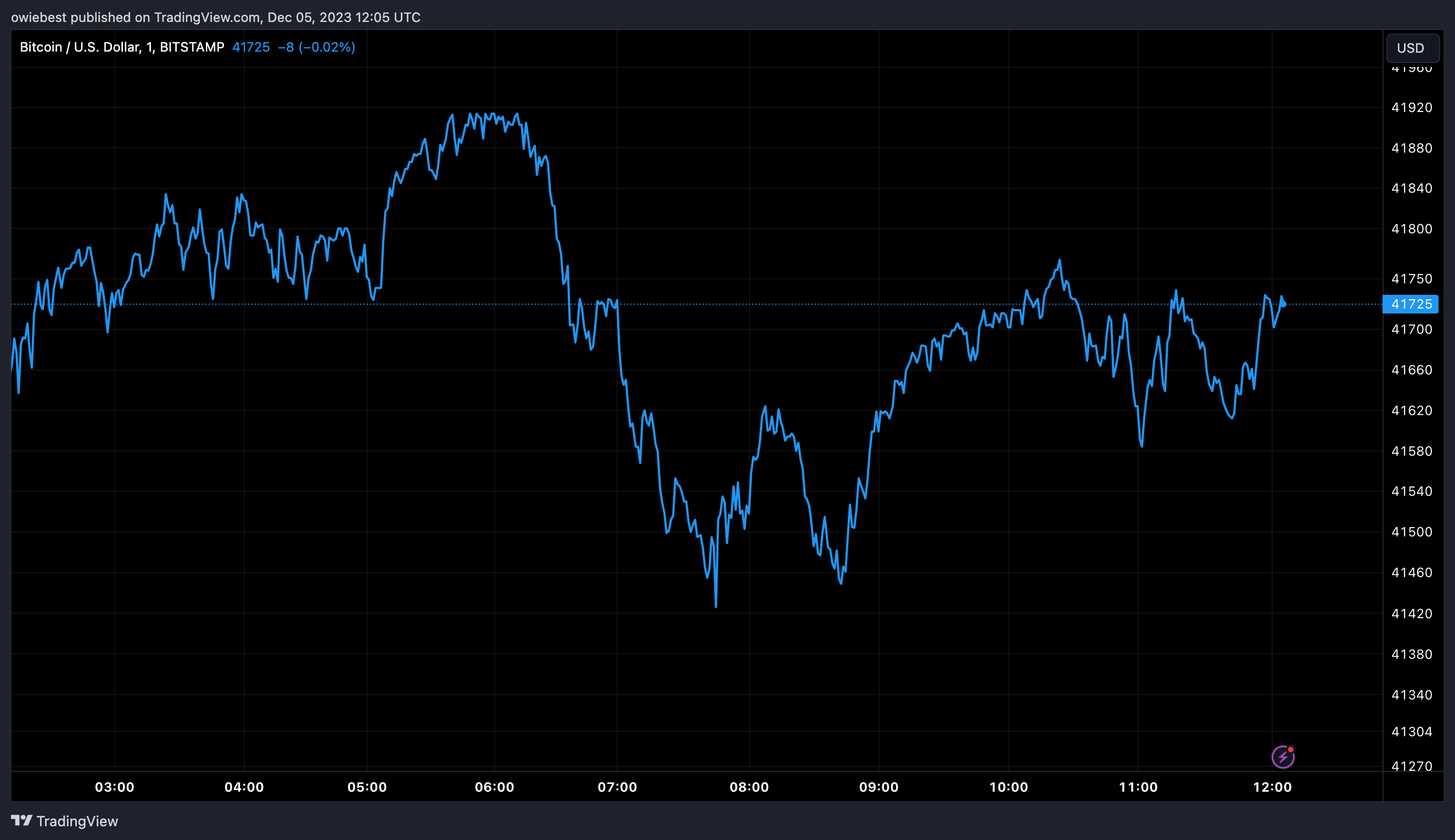Viewport: 1455px width, 840px height.
Task: Click the 41660 price axis label
Action: pyautogui.click(x=1412, y=370)
